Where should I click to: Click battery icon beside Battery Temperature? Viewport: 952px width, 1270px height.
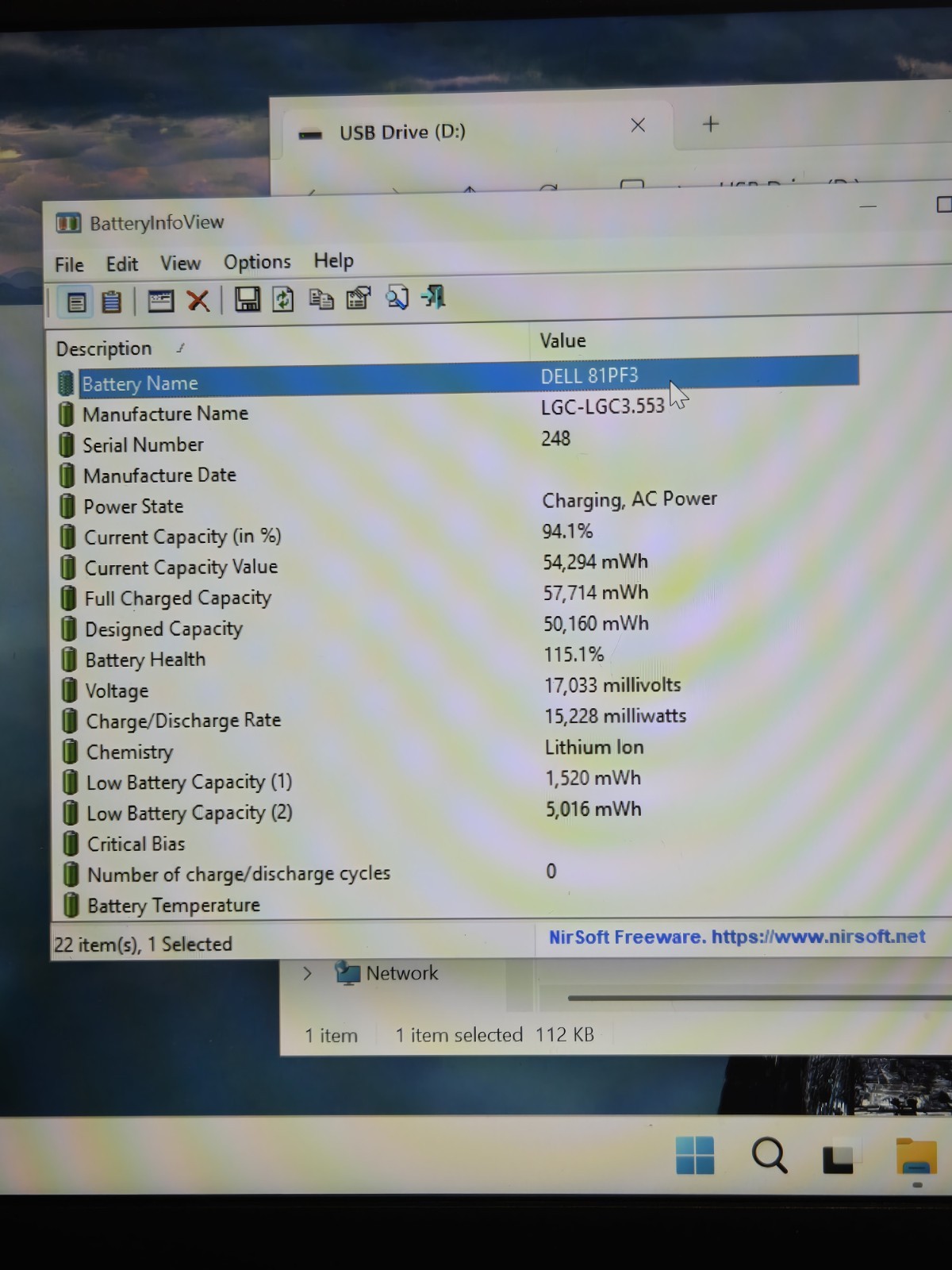[x=71, y=905]
